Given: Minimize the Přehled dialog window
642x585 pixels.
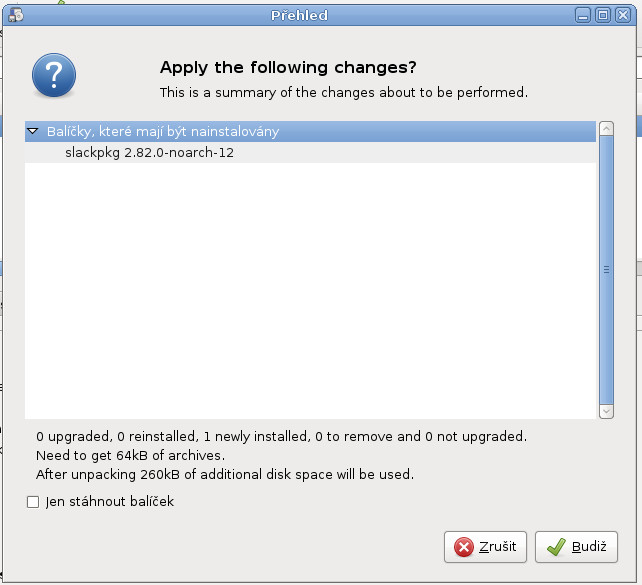Looking at the screenshot, I should [583, 16].
